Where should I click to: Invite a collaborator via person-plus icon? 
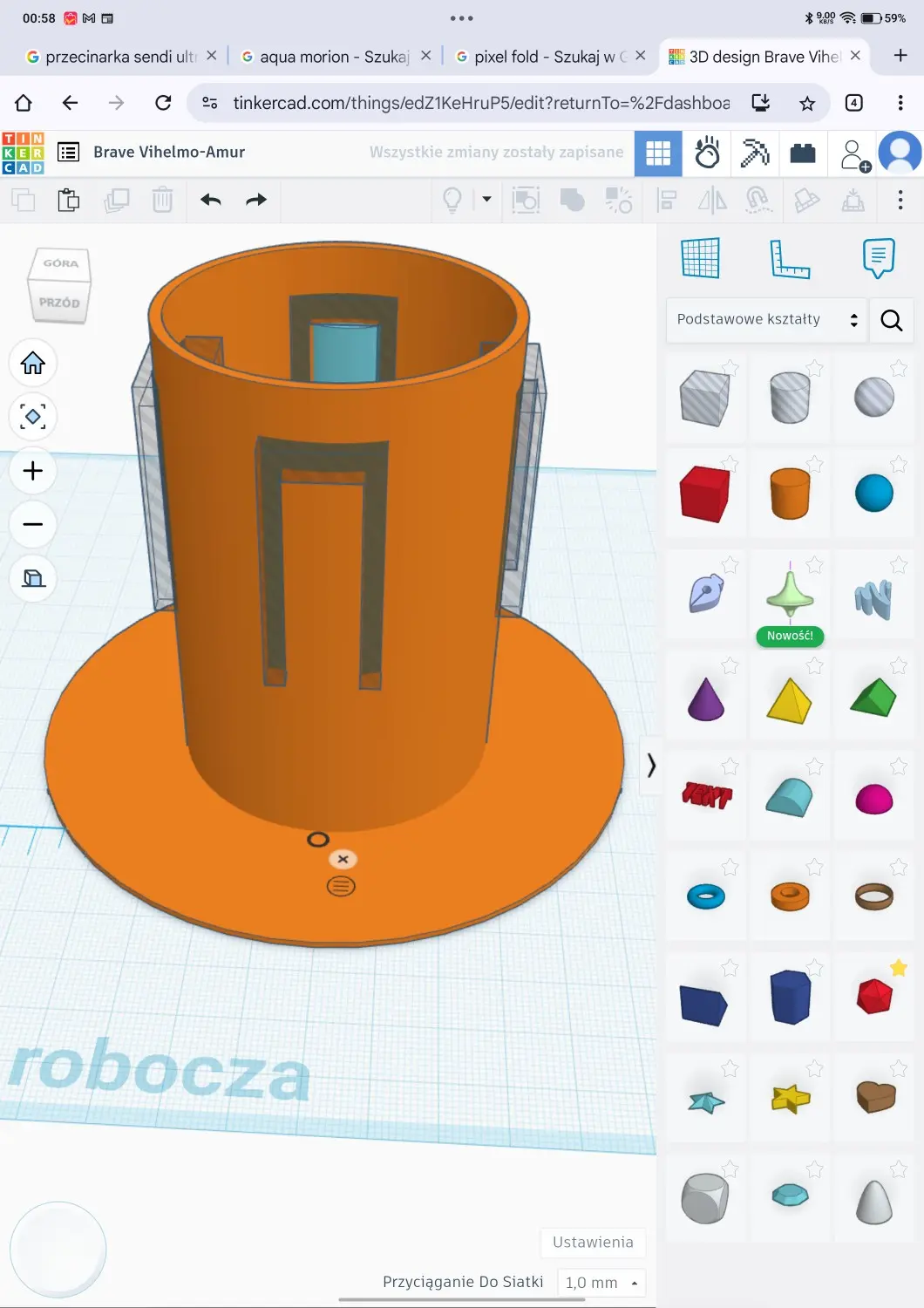coord(854,154)
